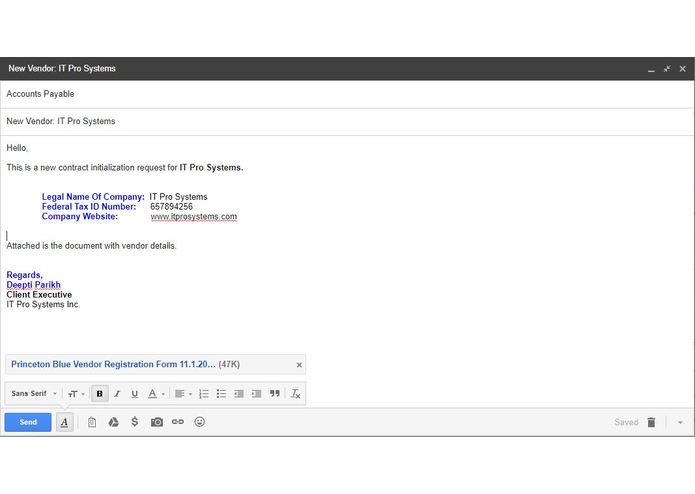
Task: Remove the Princeton Blue attachment
Action: tap(299, 365)
